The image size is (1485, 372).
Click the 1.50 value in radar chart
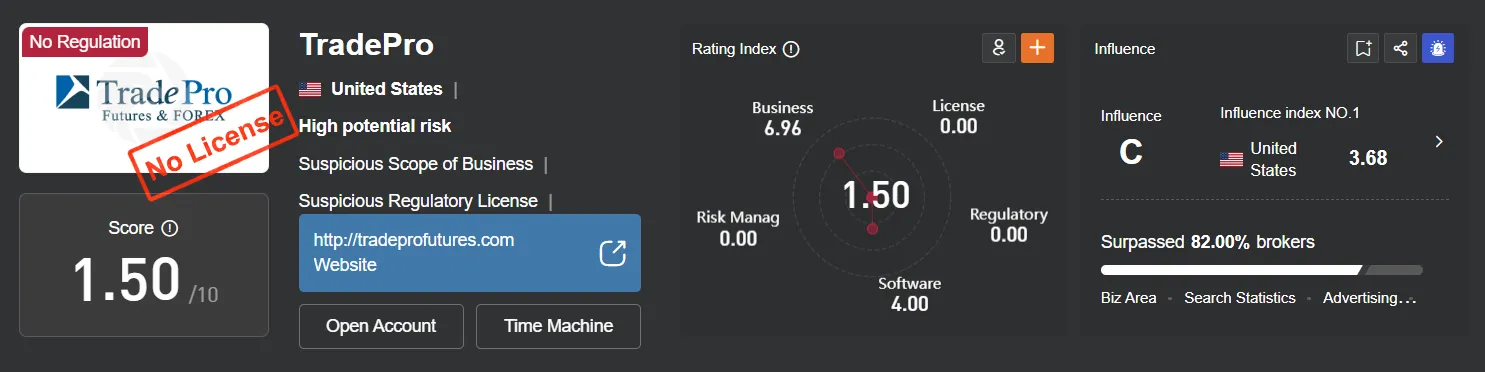(876, 195)
